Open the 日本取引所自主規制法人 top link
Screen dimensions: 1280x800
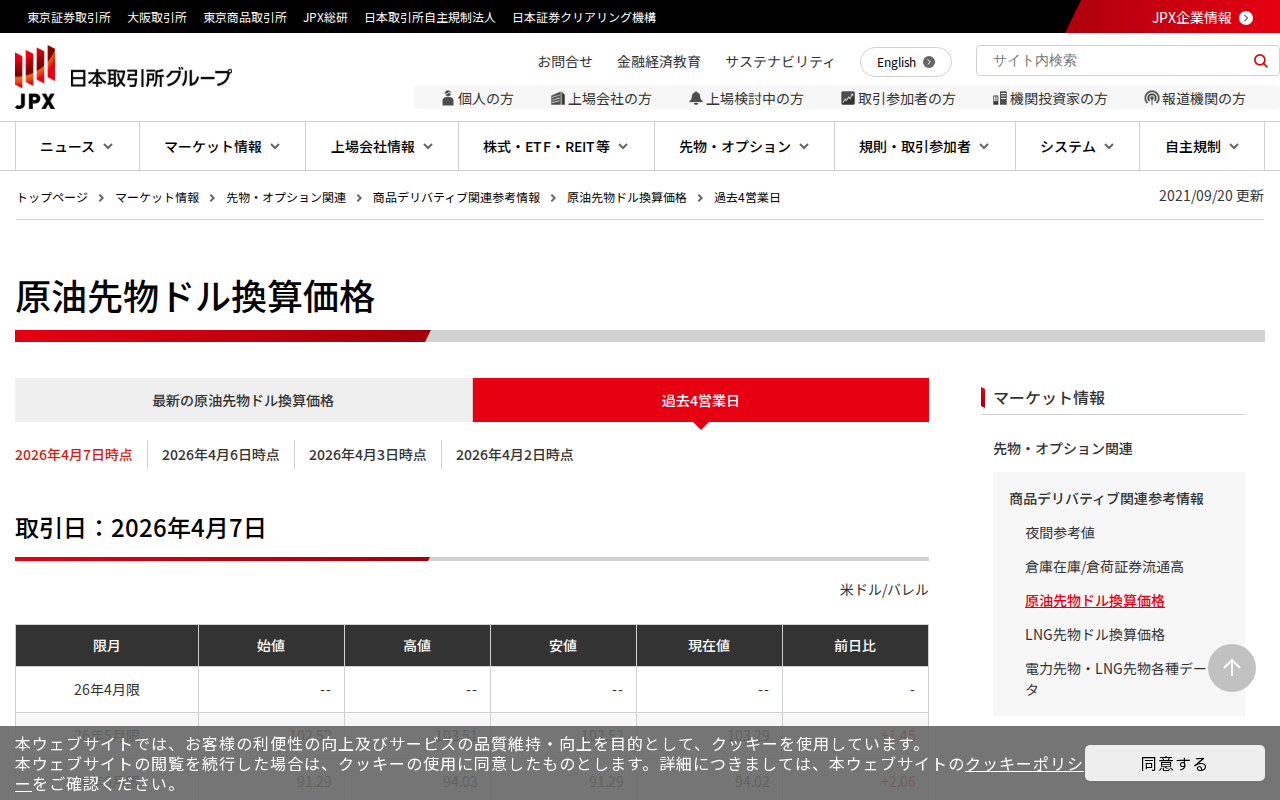click(430, 17)
